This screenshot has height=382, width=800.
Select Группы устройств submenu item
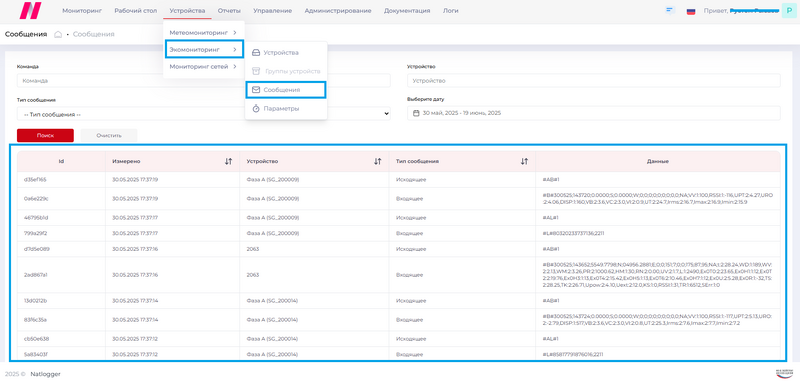pos(286,71)
